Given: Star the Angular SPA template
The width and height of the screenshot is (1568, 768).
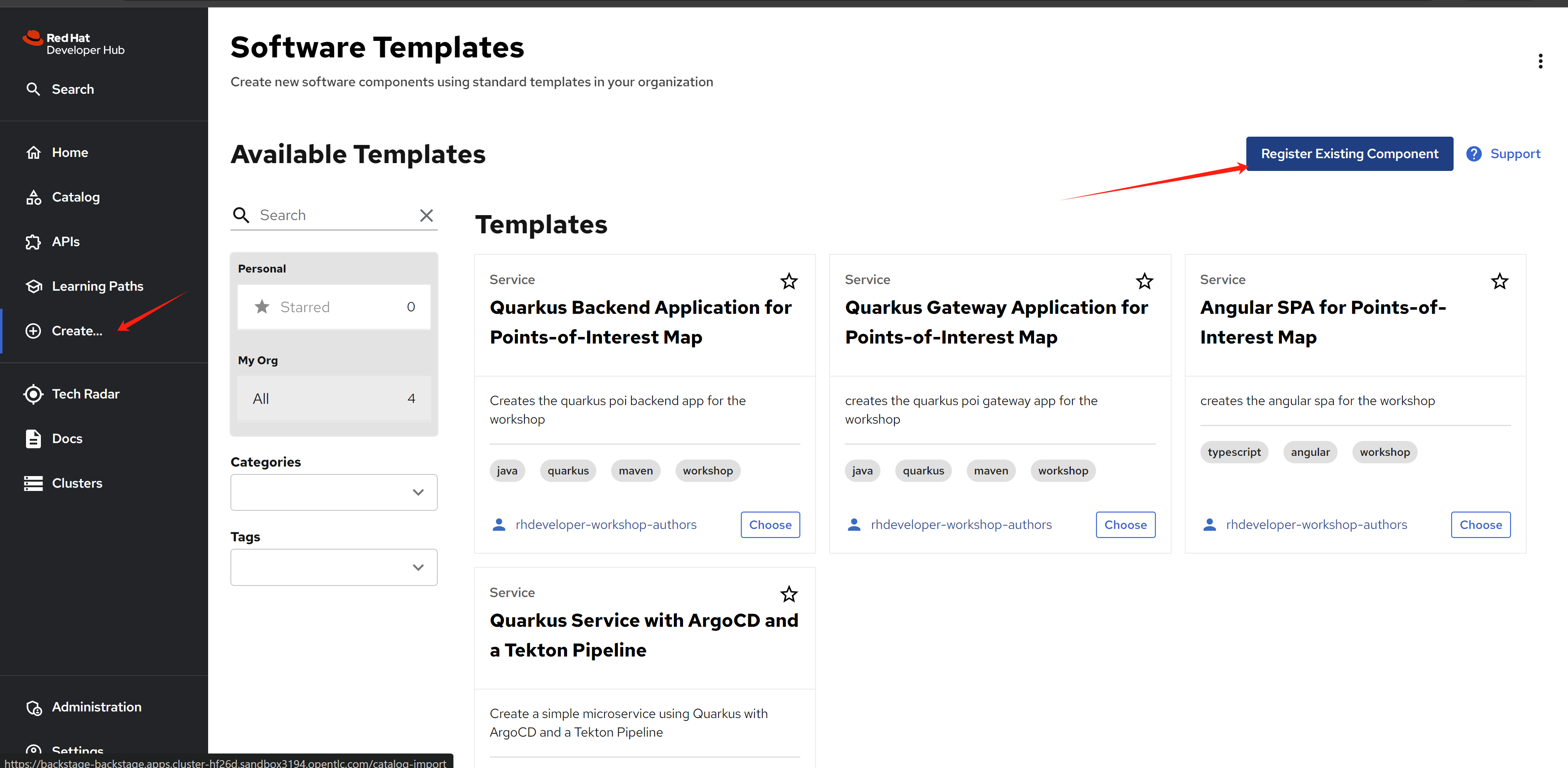Looking at the screenshot, I should (1499, 281).
